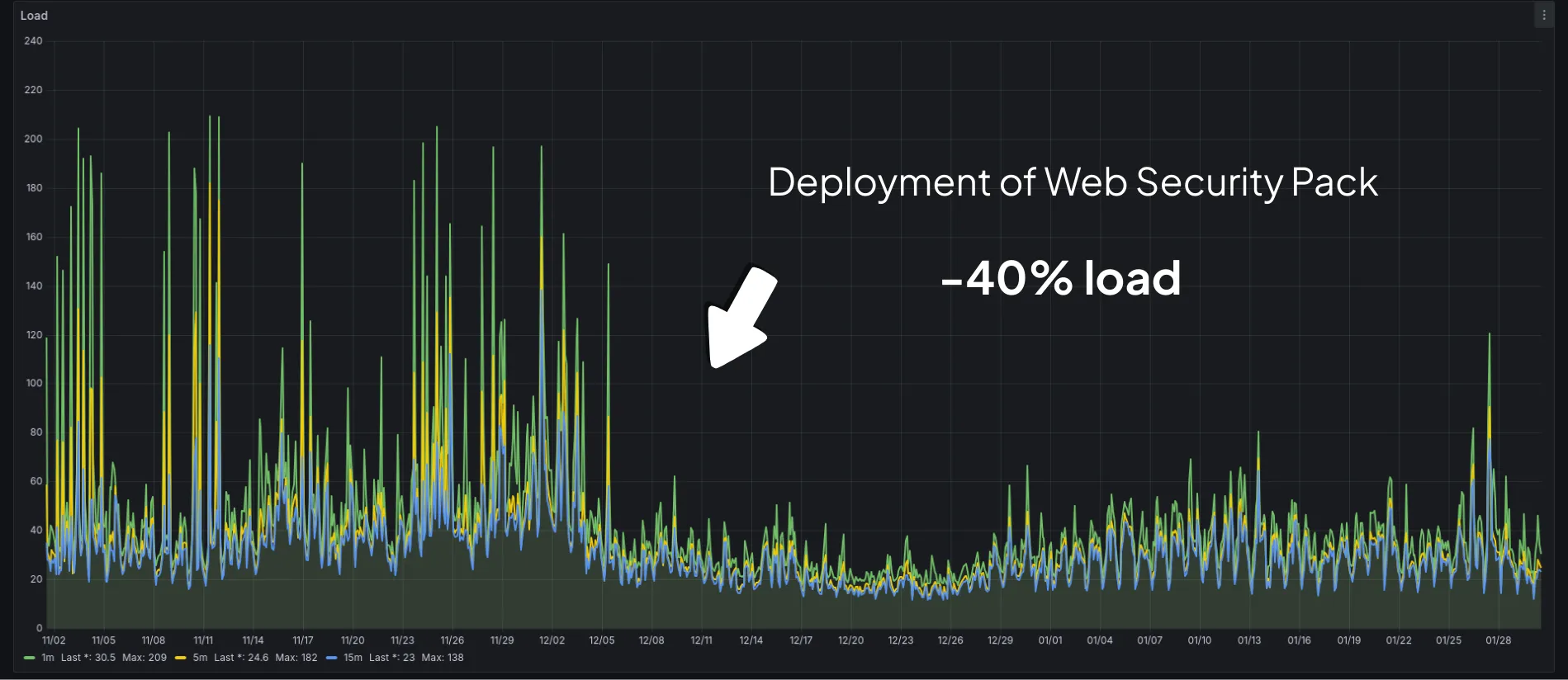Screen dimensions: 1568x680
Task: Click the 240 value on y-axis
Action: [33, 41]
